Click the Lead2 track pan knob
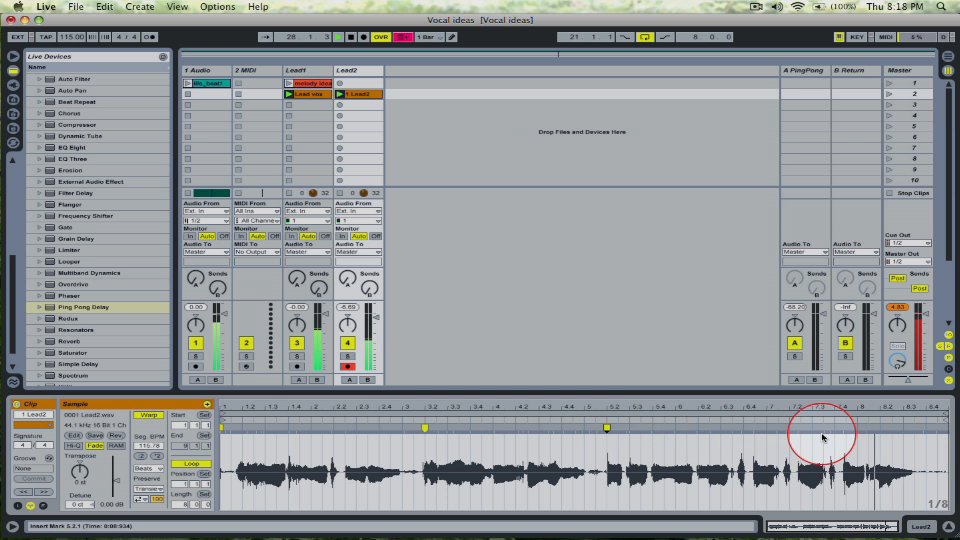This screenshot has height=540, width=960. click(347, 324)
